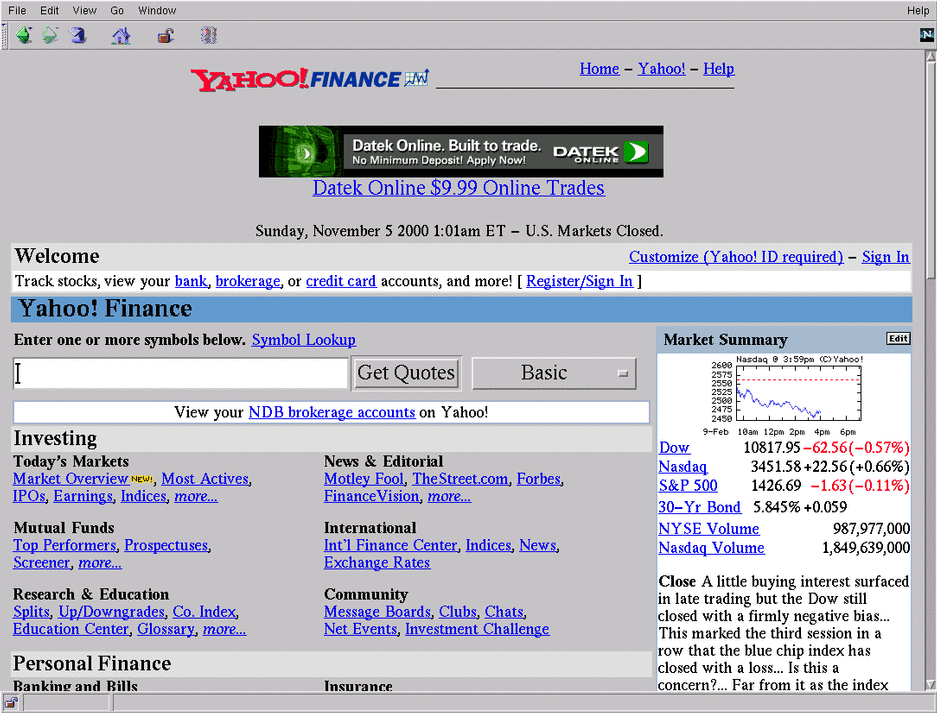Follow the Home link in header
937x713 pixels.
click(599, 69)
